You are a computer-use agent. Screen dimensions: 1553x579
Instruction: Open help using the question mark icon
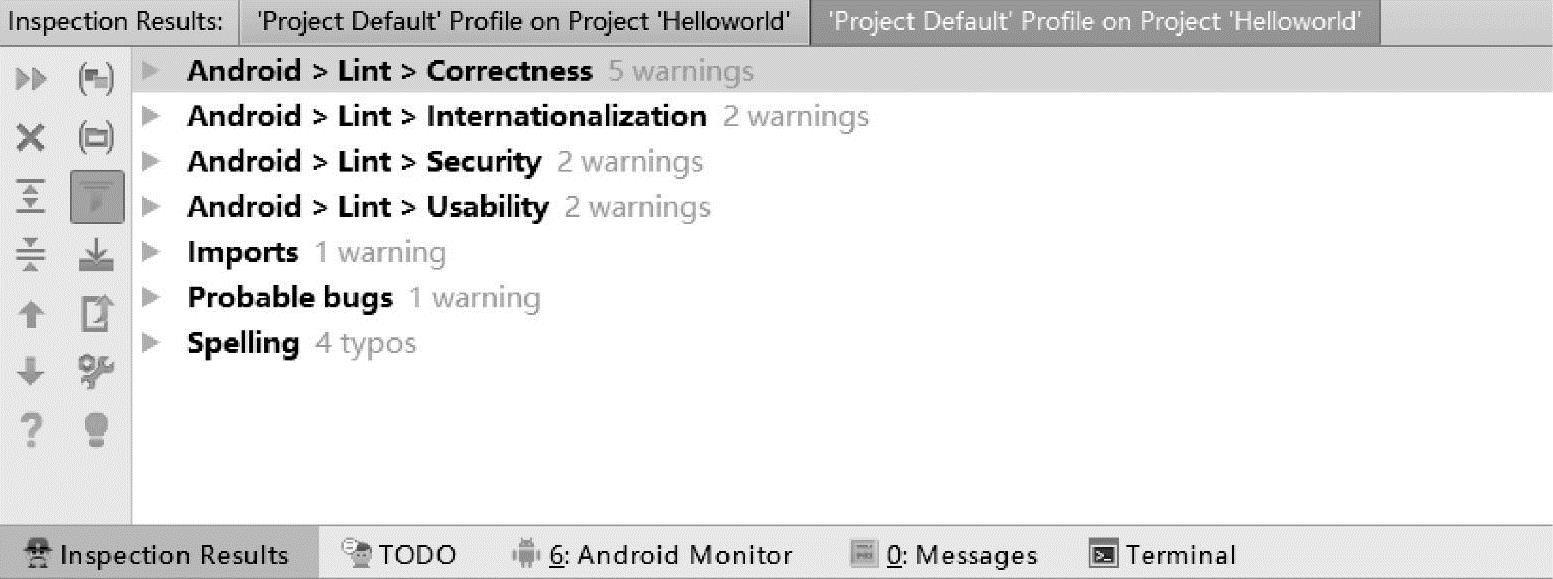(x=32, y=431)
